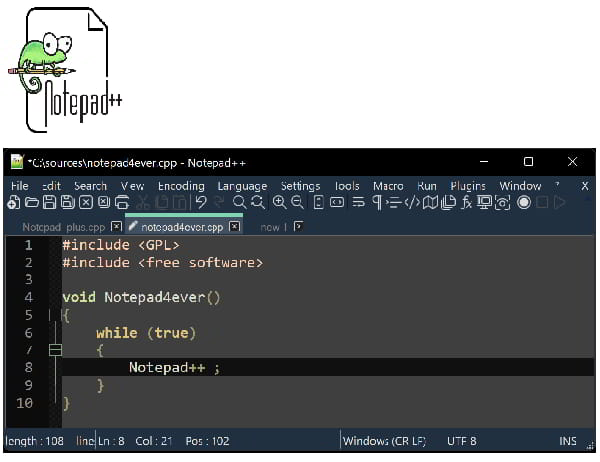Click the Folder as Workspace monitor icon
The image size is (600, 462).
484,202
